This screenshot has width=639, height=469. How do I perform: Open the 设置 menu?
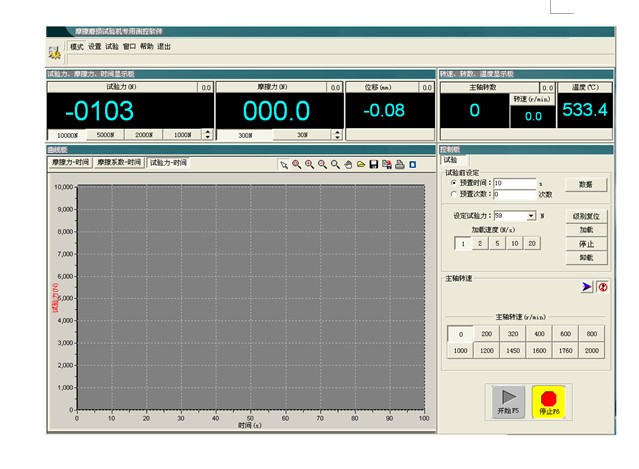coord(95,46)
